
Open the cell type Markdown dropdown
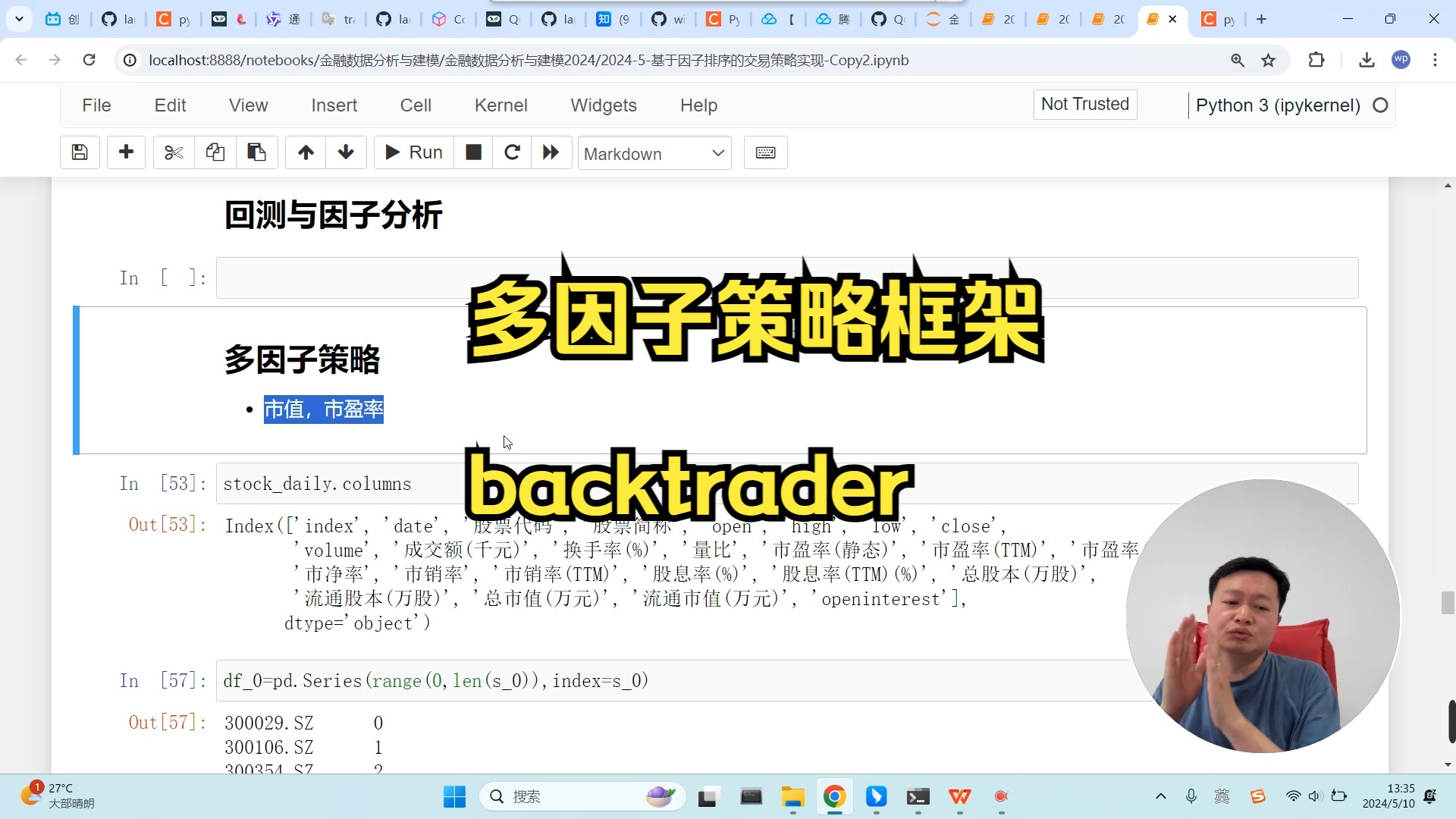click(654, 153)
